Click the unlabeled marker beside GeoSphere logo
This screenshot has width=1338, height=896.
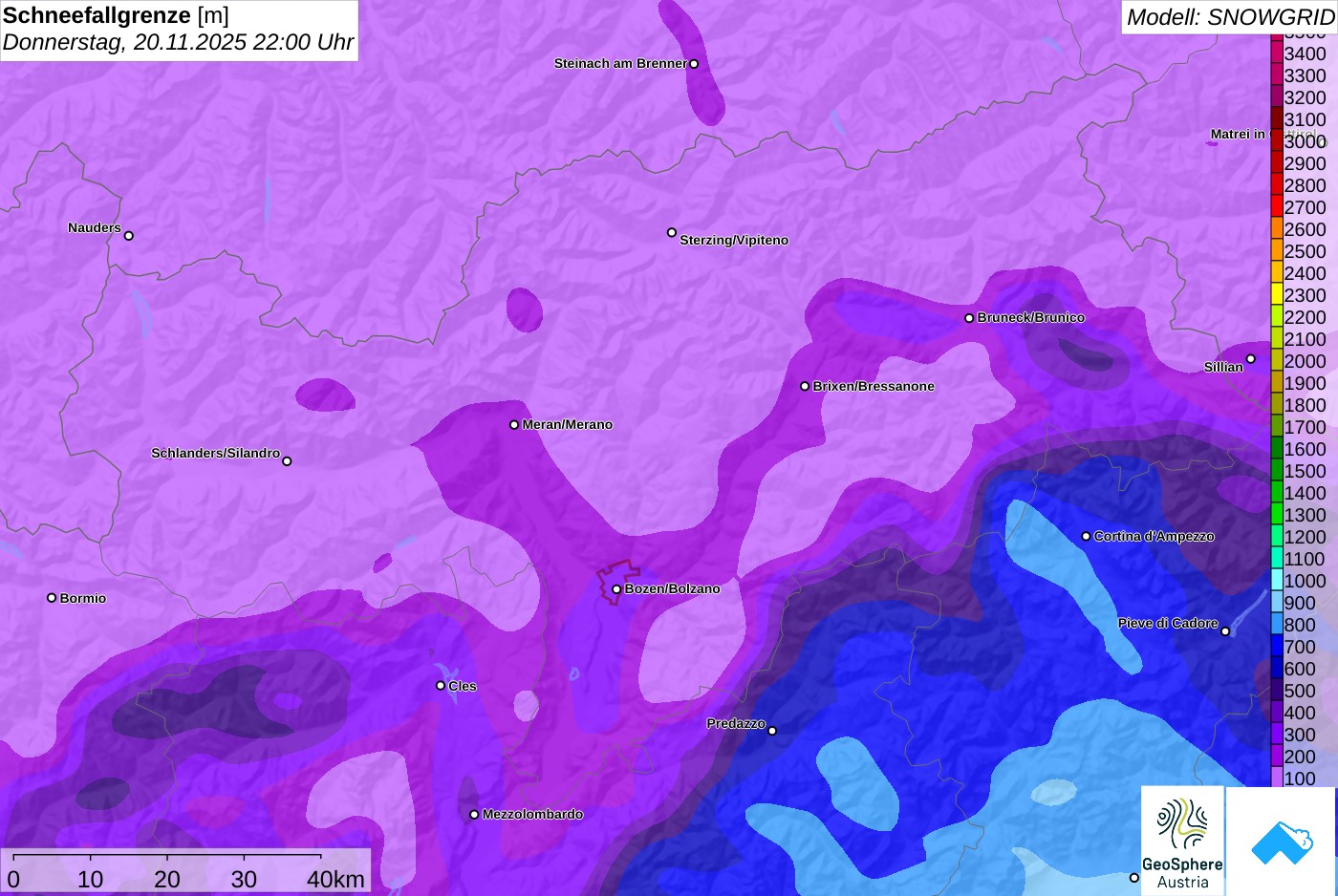click(x=1134, y=878)
